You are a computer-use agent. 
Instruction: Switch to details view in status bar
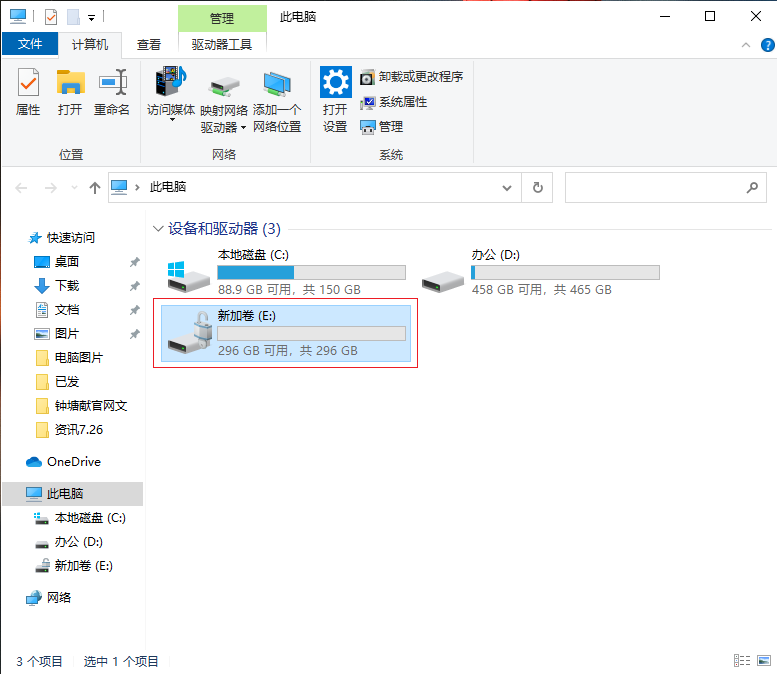click(742, 661)
